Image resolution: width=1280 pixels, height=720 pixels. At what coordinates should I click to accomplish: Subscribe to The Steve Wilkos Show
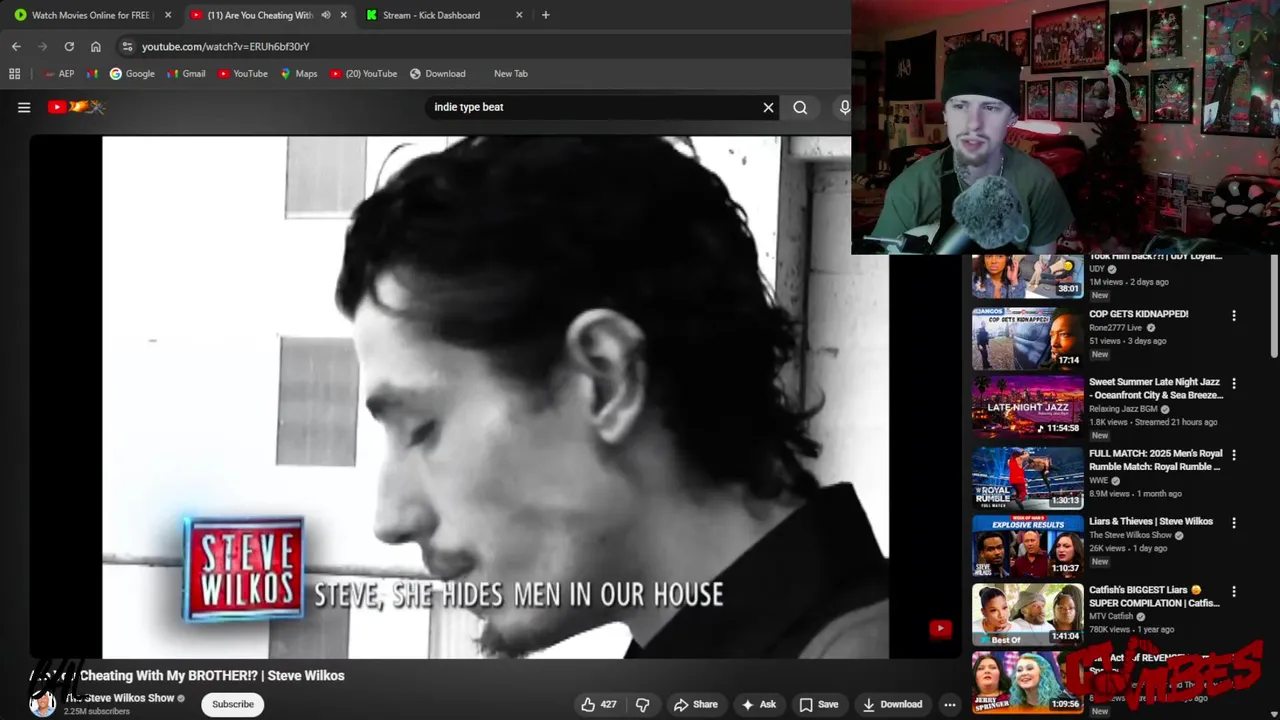tap(233, 704)
